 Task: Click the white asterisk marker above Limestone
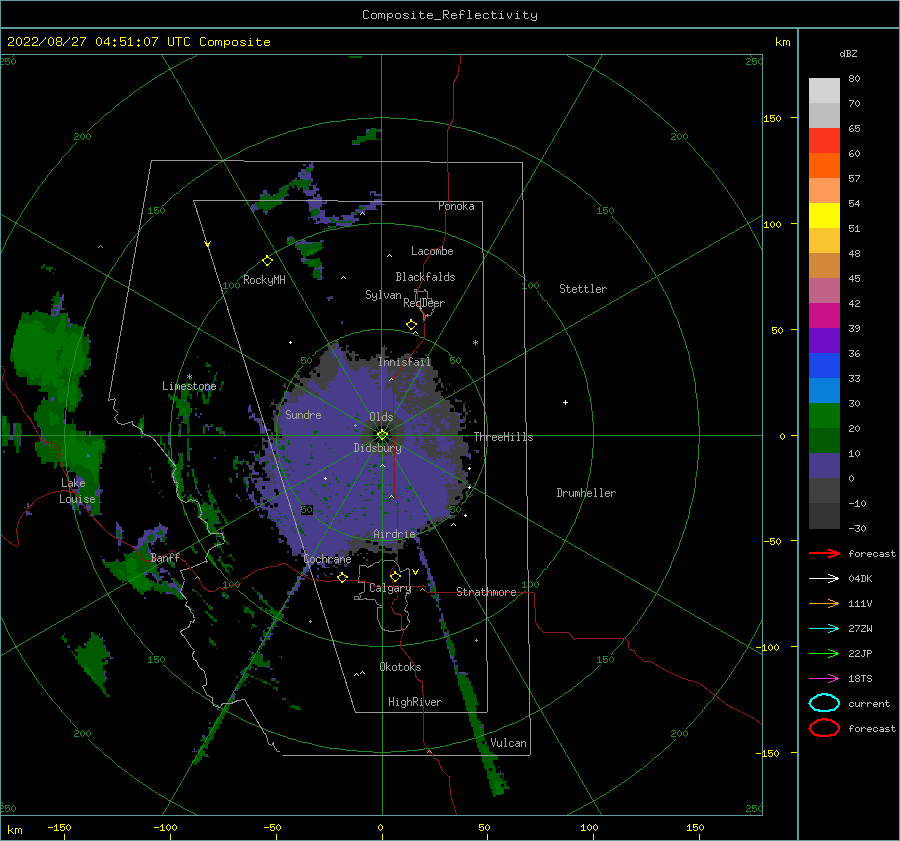(x=189, y=377)
